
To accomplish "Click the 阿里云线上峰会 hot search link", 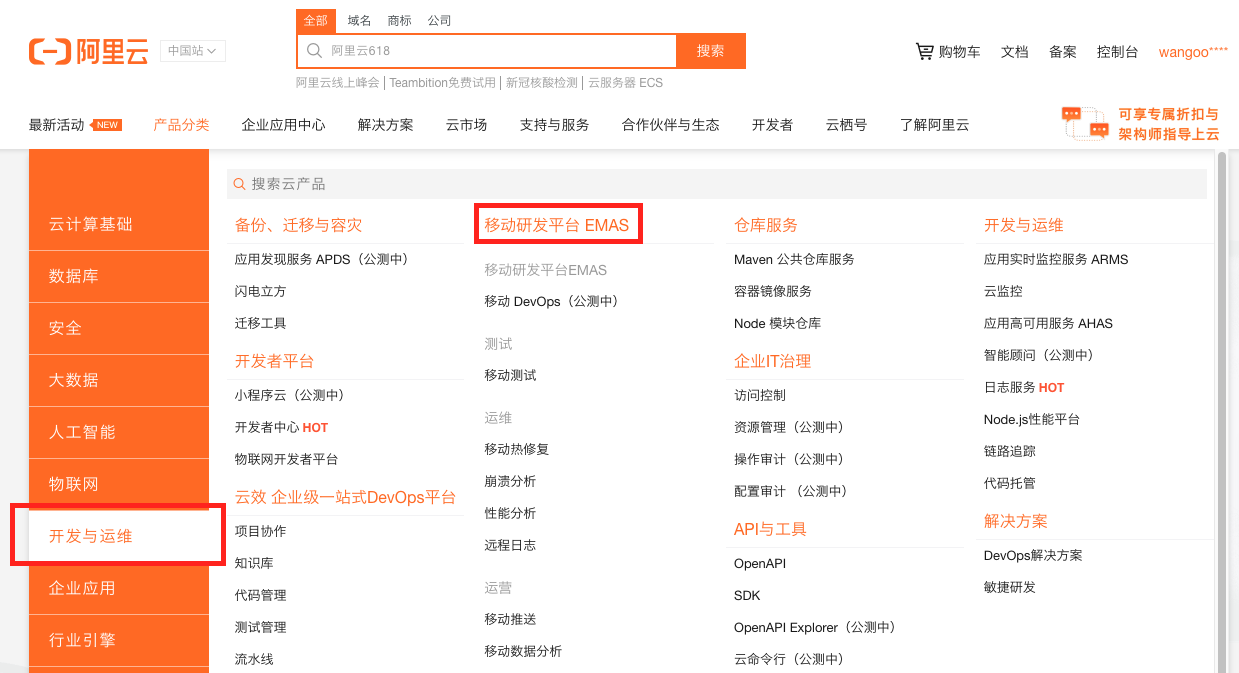I will 339,83.
